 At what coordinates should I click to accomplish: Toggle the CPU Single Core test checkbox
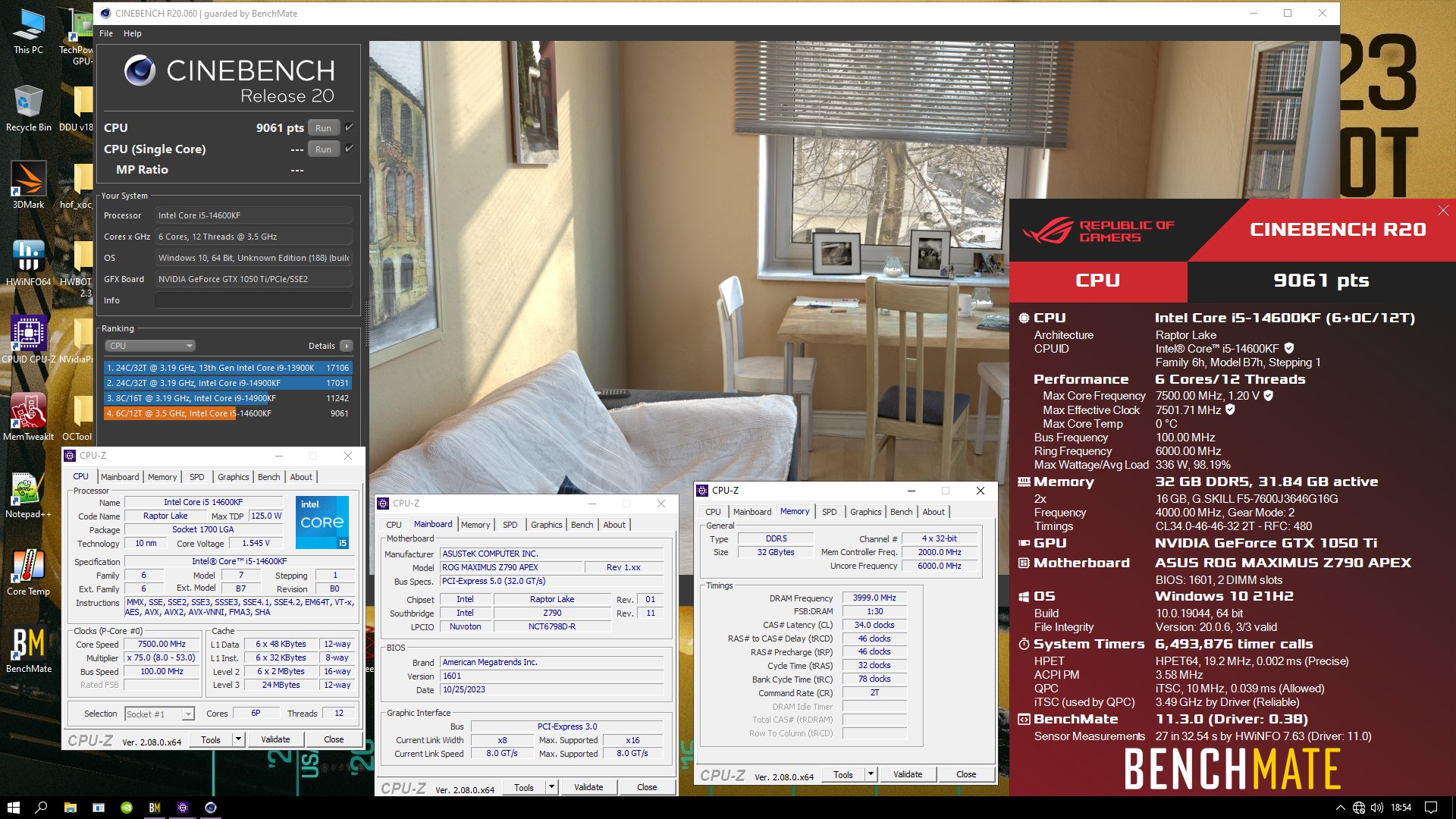[x=349, y=148]
